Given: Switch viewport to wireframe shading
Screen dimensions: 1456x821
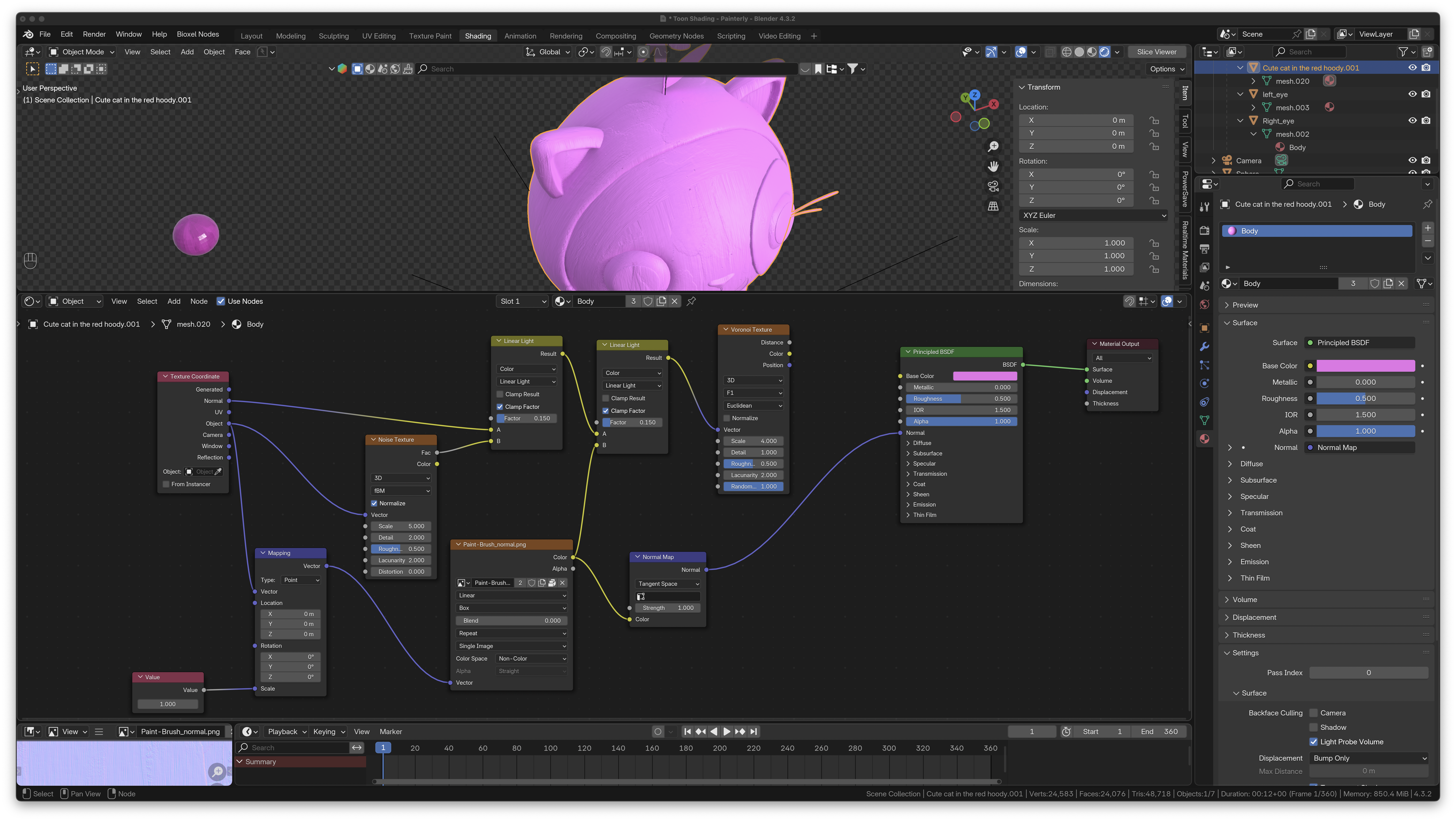Looking at the screenshot, I should (x=1067, y=52).
